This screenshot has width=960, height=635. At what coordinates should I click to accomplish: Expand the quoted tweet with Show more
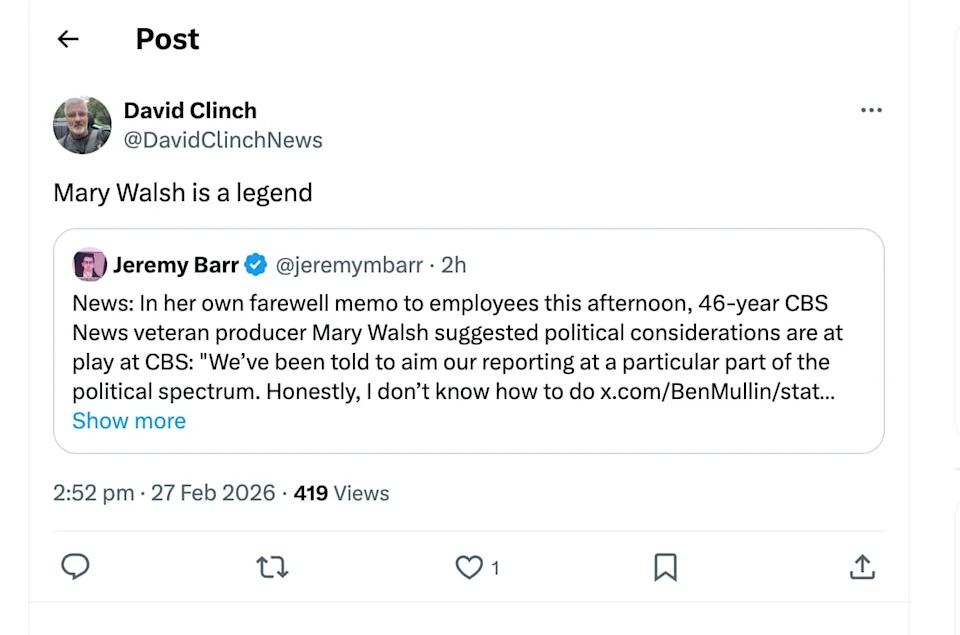pyautogui.click(x=129, y=421)
